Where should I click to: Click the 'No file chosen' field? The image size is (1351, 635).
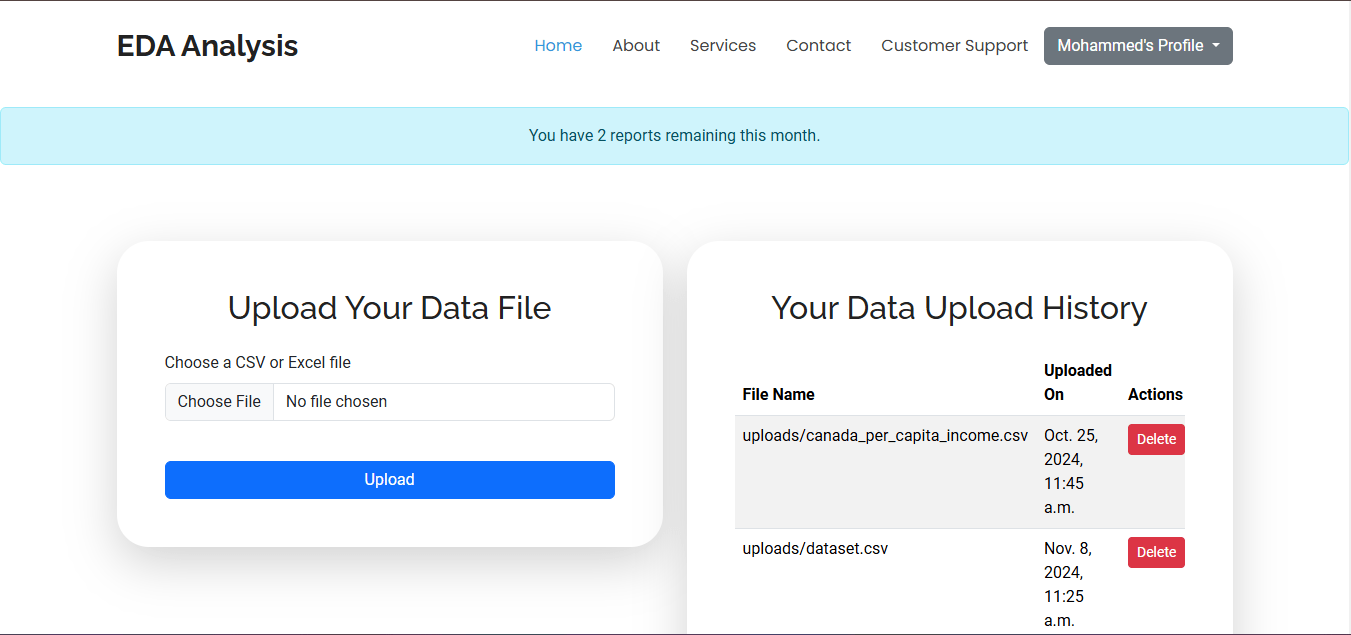tap(443, 402)
